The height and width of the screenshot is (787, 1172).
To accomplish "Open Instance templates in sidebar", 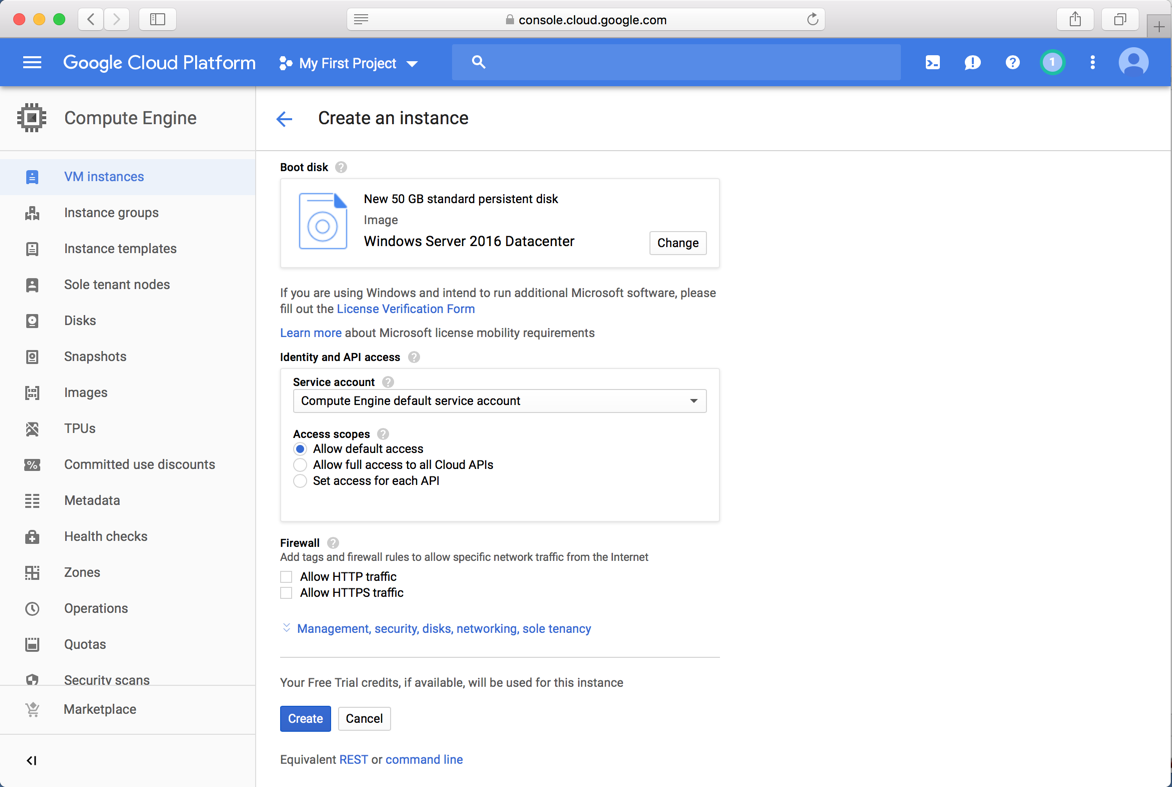I will [x=120, y=249].
